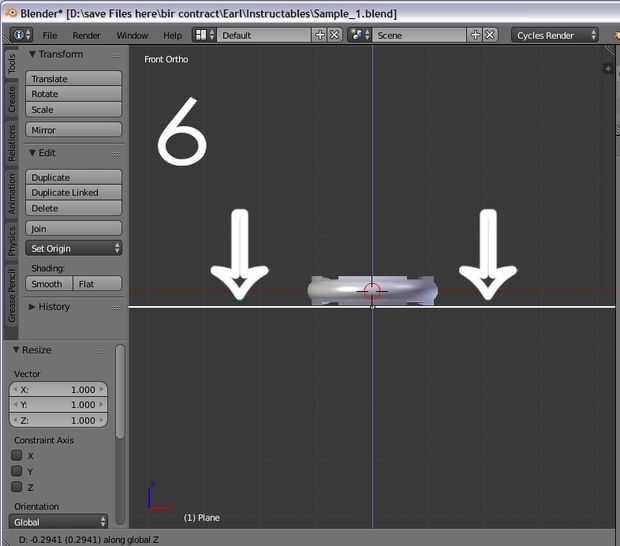Viewport: 620px width, 546px height.
Task: Expand the History panel
Action: pos(32,306)
